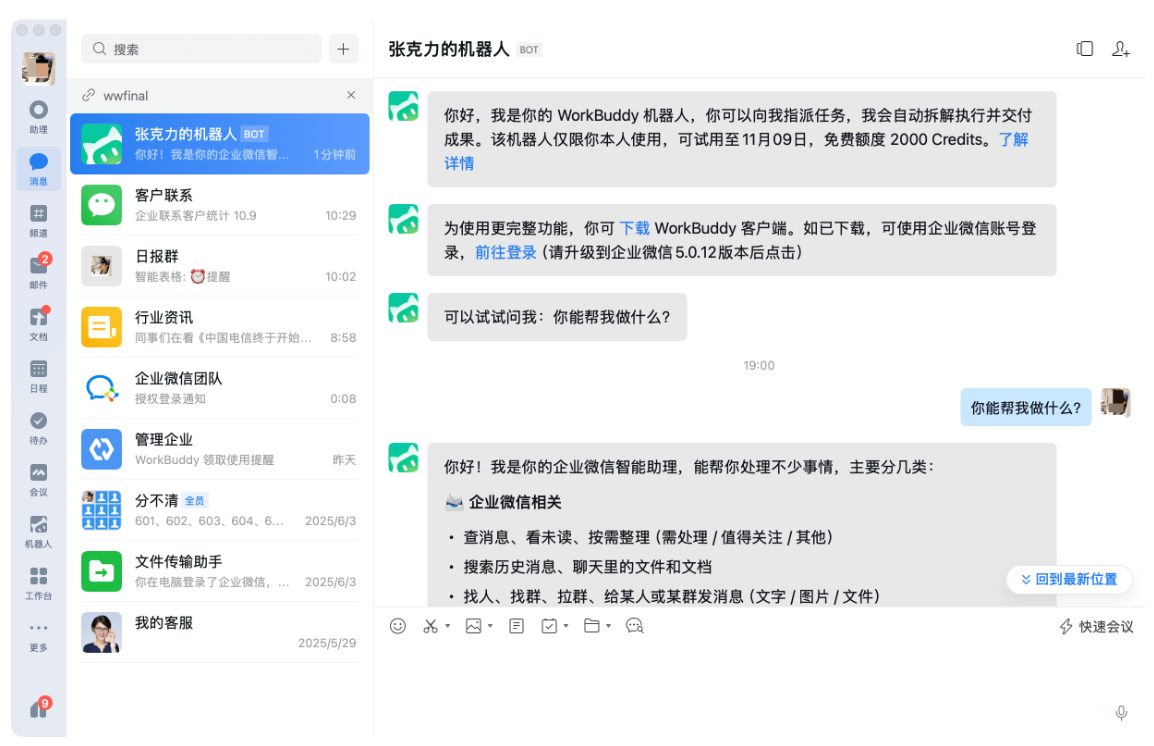Open the emoji picker in the input toolbar
This screenshot has width=1154, height=746.
point(397,626)
